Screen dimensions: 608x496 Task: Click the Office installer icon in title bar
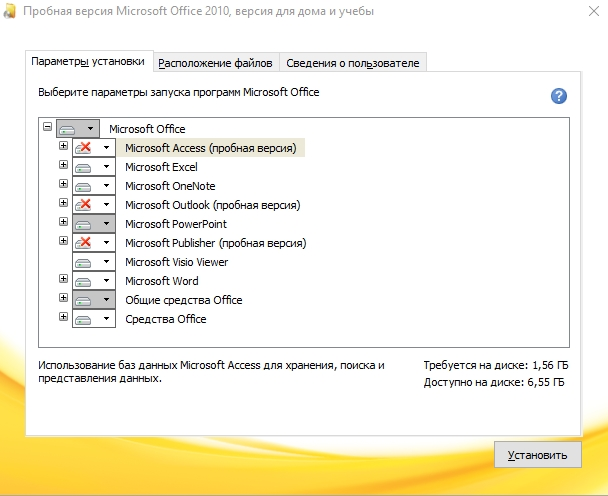9,11
